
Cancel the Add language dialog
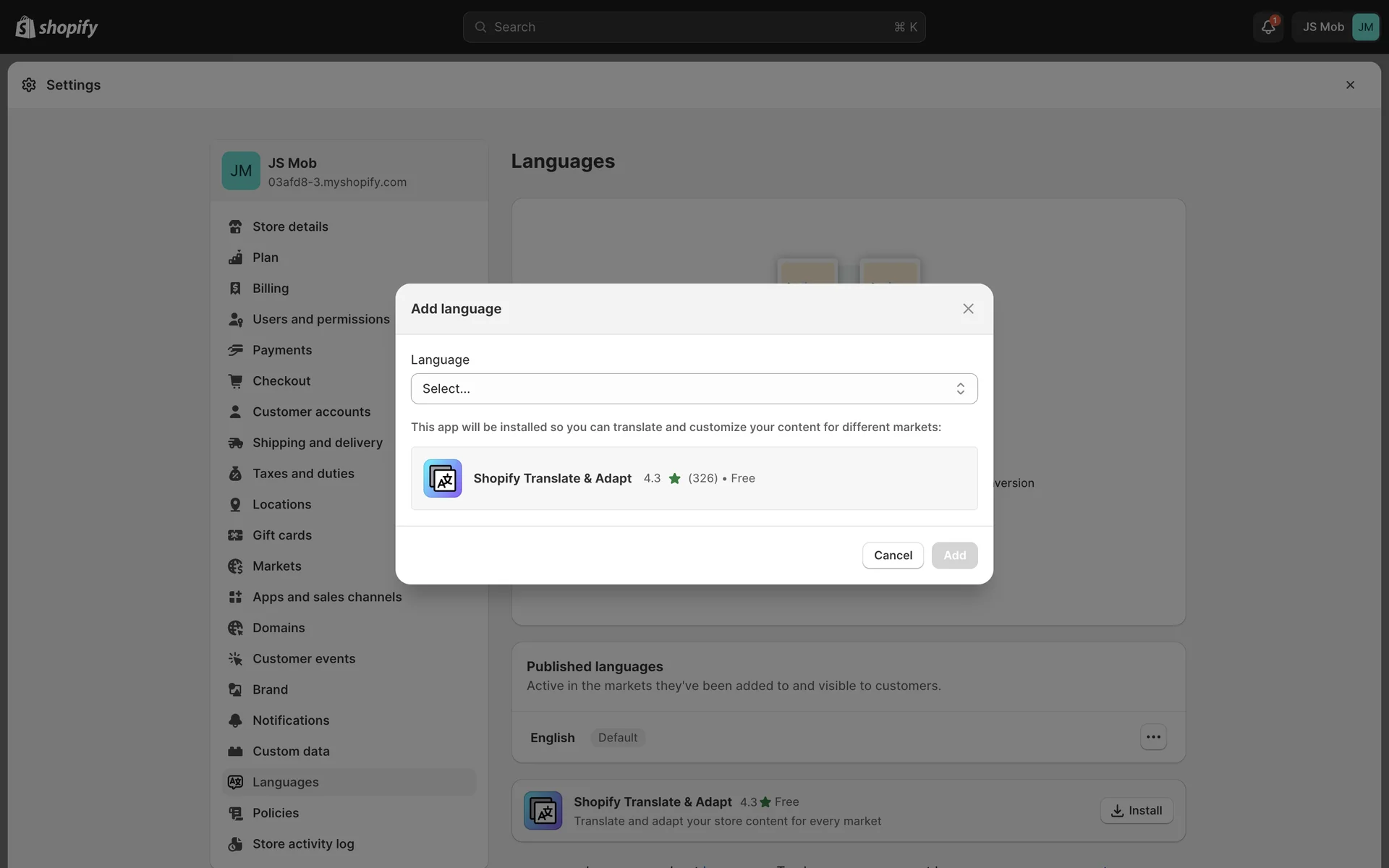pos(893,556)
